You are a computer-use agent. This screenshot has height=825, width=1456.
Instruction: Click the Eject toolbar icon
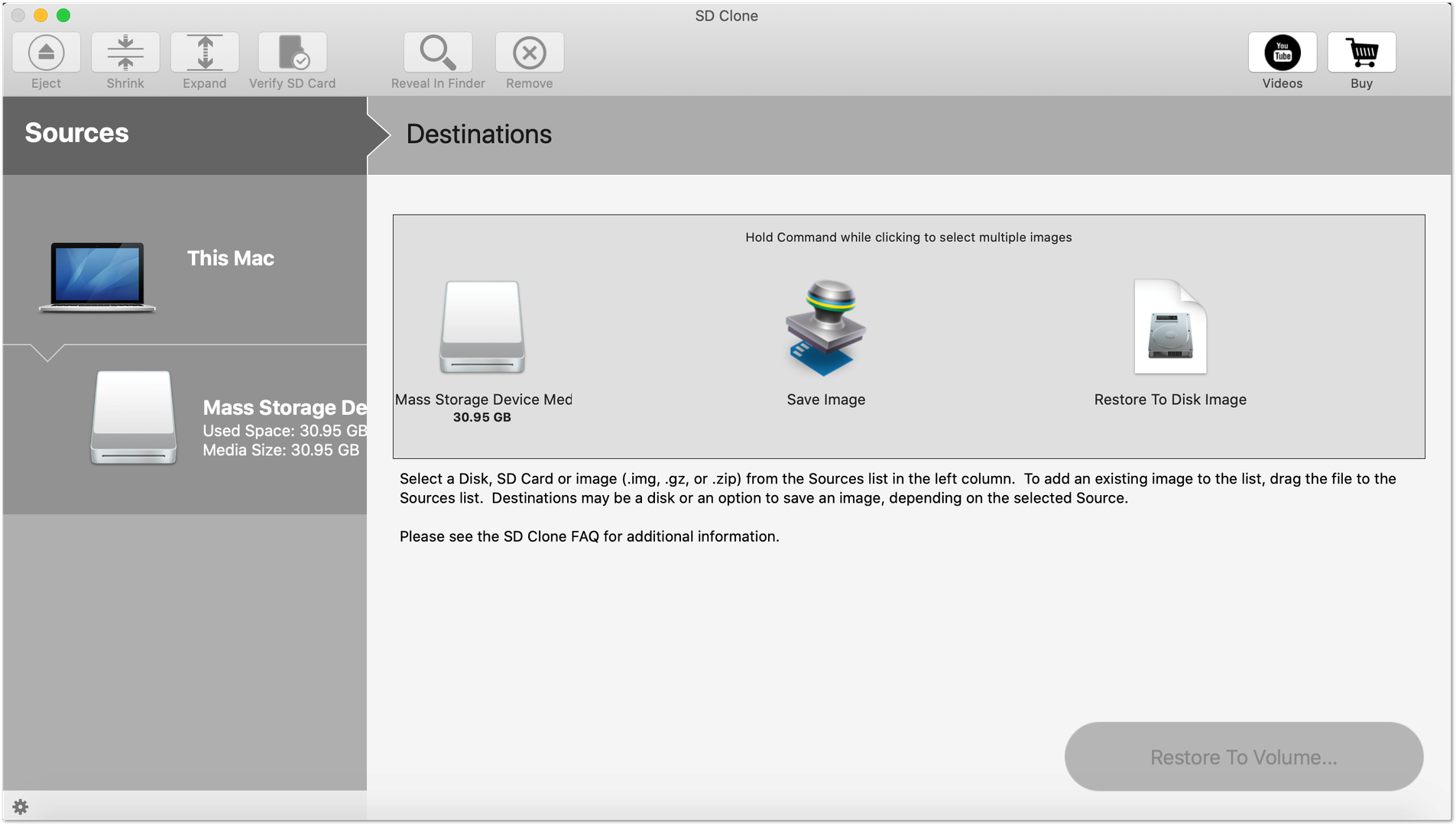46,53
